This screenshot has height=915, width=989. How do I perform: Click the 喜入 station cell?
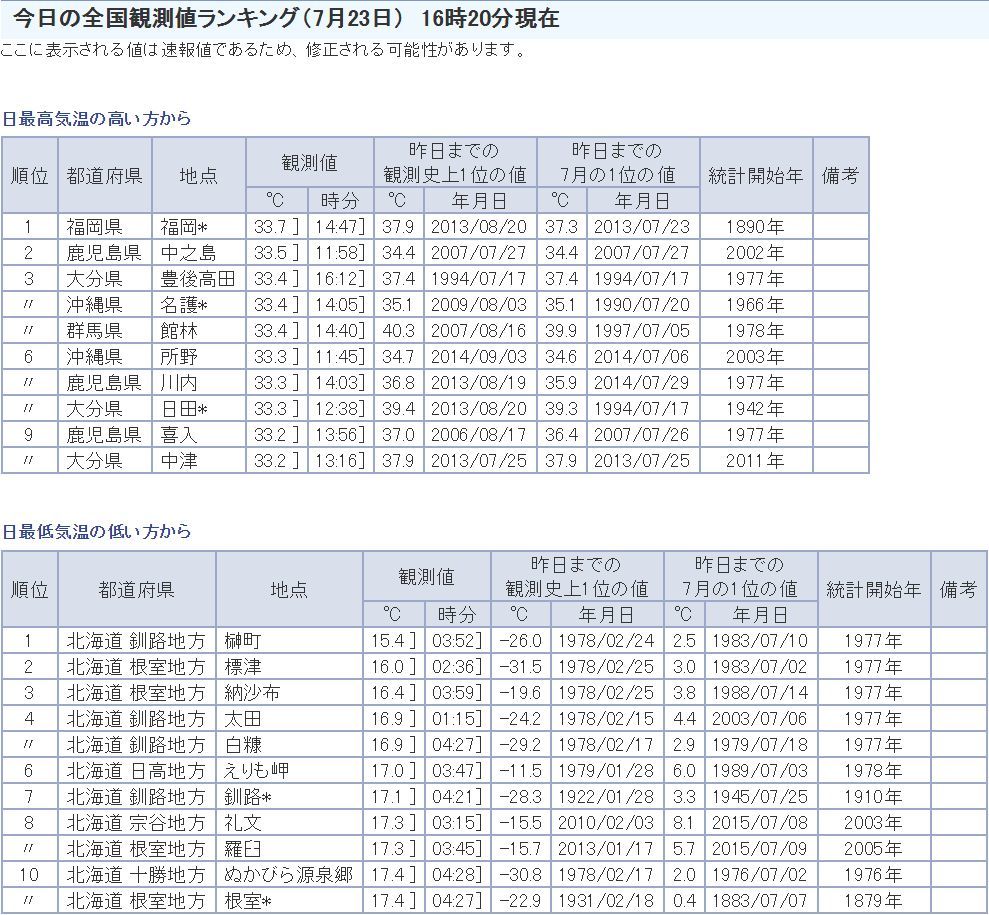click(x=179, y=435)
